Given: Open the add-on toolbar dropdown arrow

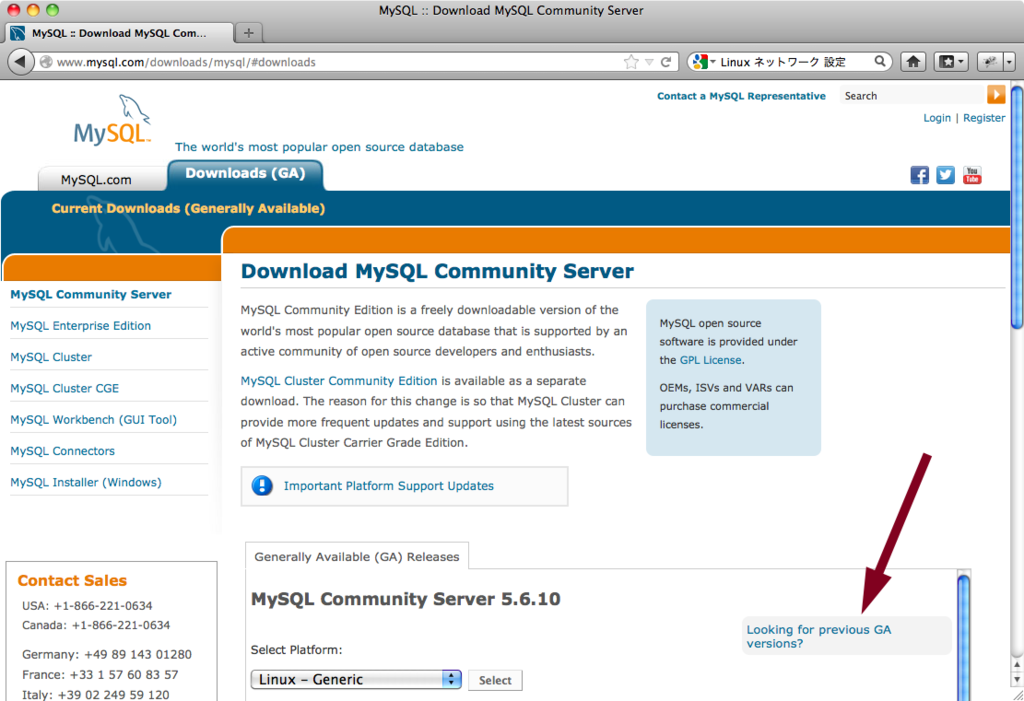Looking at the screenshot, I should [1010, 62].
